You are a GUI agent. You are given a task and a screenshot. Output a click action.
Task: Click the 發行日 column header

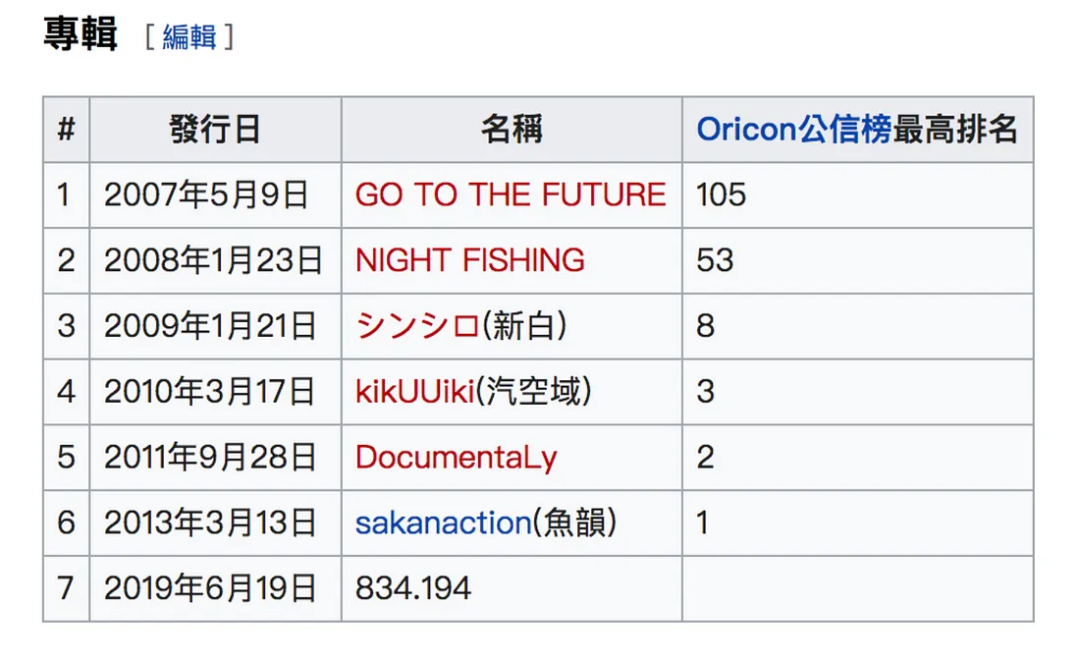[215, 129]
